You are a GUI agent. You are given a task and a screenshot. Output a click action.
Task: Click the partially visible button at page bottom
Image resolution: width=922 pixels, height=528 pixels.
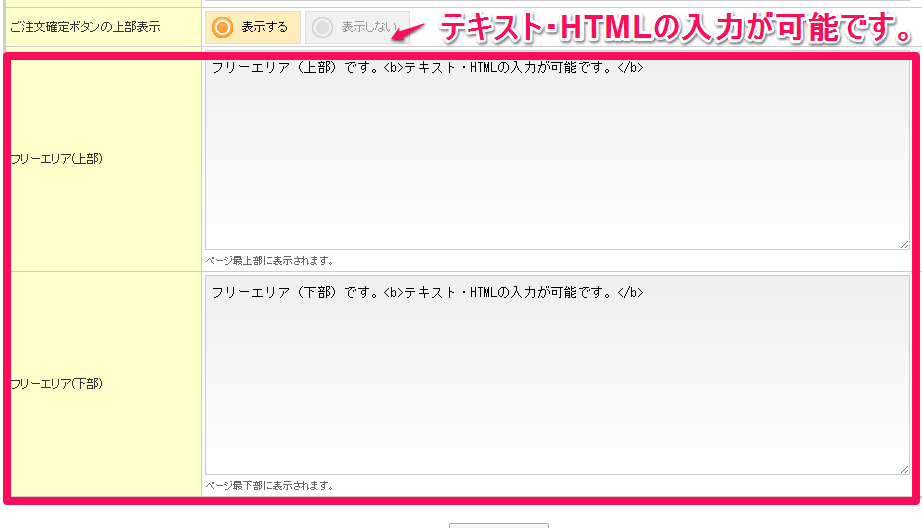(x=498, y=524)
